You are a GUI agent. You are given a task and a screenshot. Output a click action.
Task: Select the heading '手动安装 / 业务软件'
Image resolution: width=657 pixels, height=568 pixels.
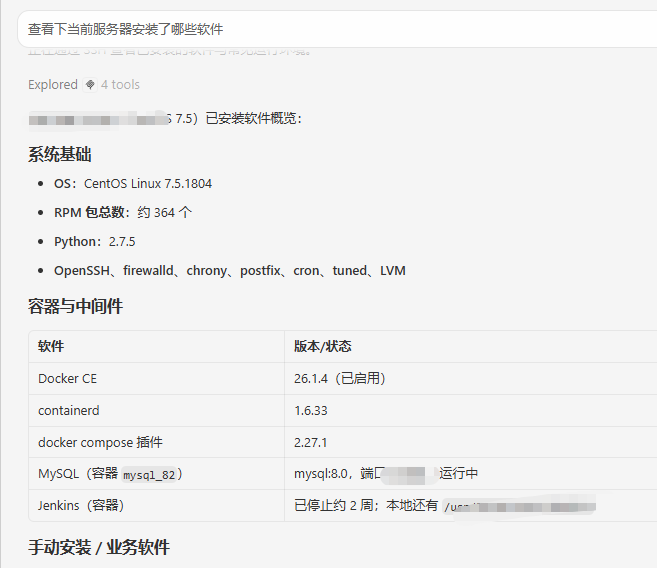coord(99,547)
